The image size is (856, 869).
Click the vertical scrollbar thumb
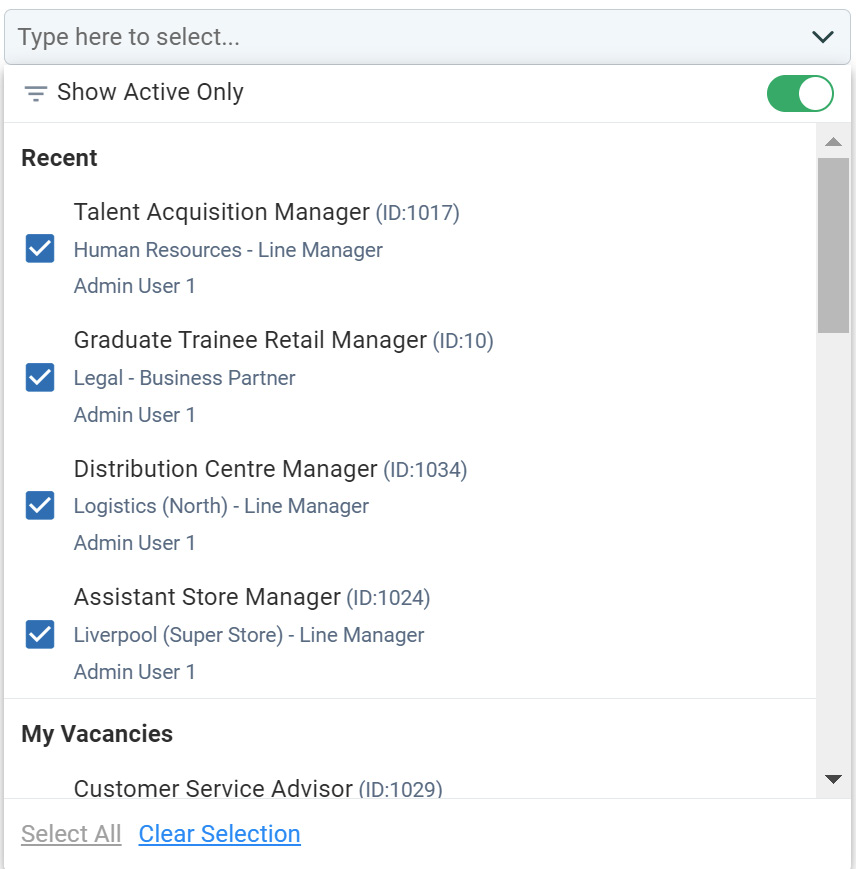point(833,246)
